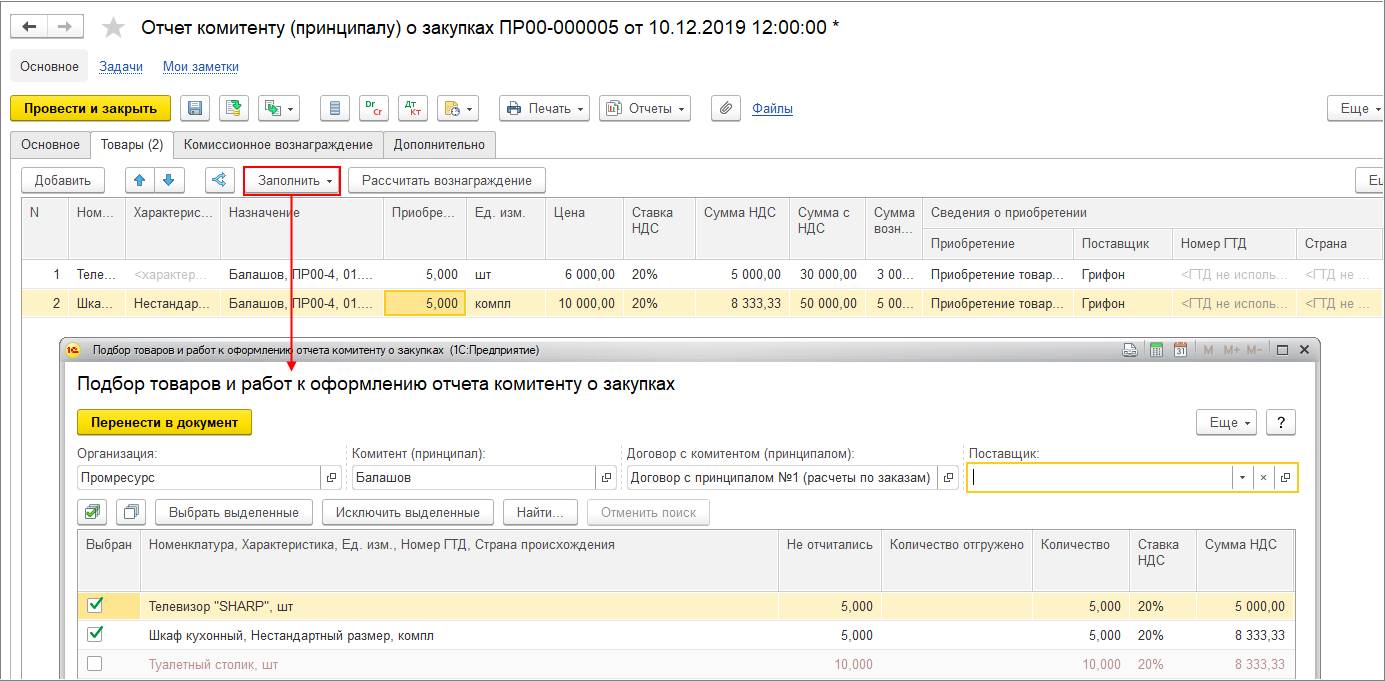
Task: Click check-all icon in selection dialog
Action: pos(92,512)
